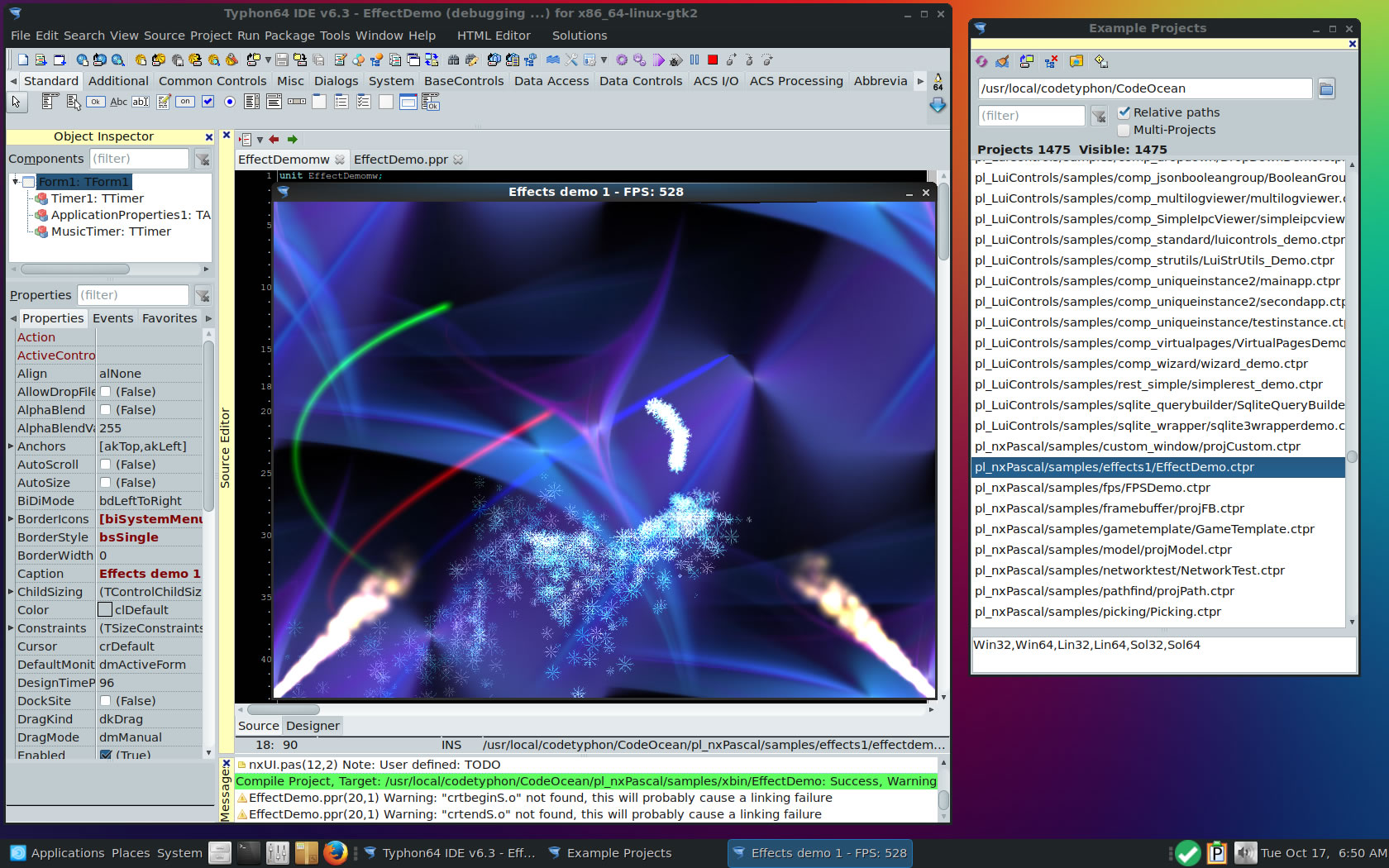The height and width of the screenshot is (868, 1389).
Task: Toggle the AlphaBlend property checkbox
Action: 106,410
